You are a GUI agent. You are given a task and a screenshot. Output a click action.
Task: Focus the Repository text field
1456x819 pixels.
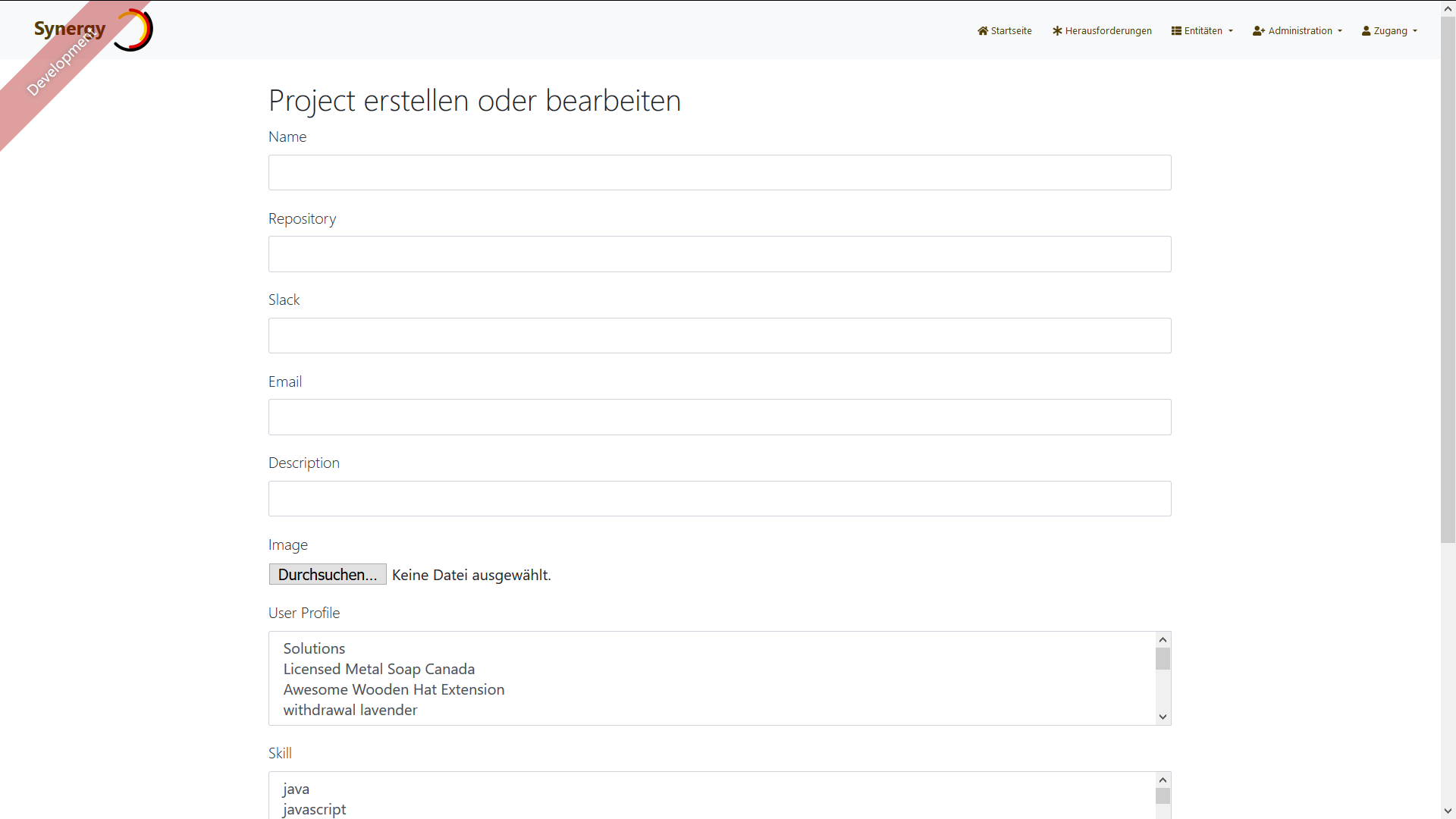(719, 254)
